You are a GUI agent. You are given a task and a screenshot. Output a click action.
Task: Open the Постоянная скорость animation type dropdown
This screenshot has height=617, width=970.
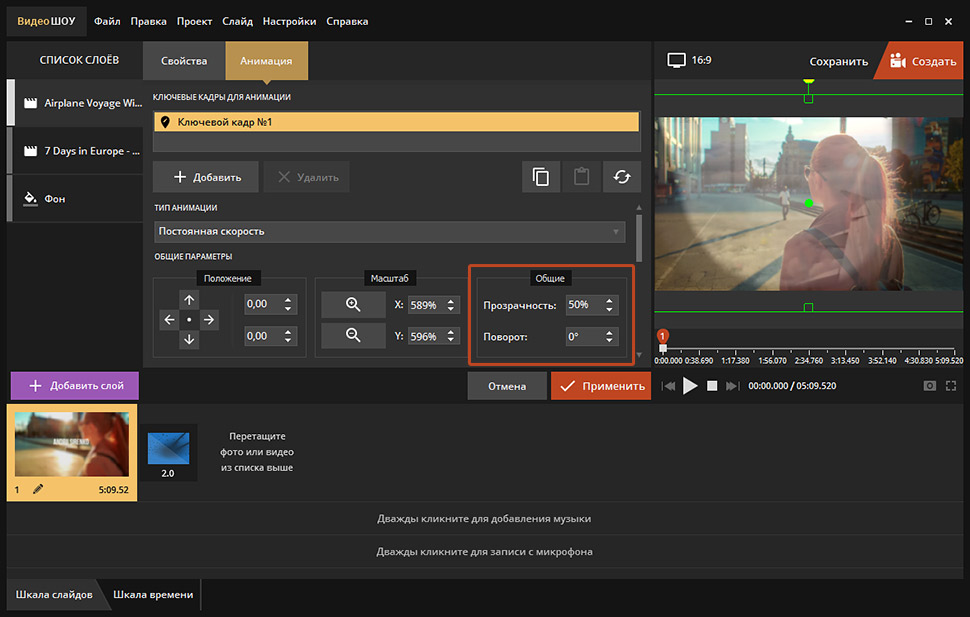coord(389,231)
